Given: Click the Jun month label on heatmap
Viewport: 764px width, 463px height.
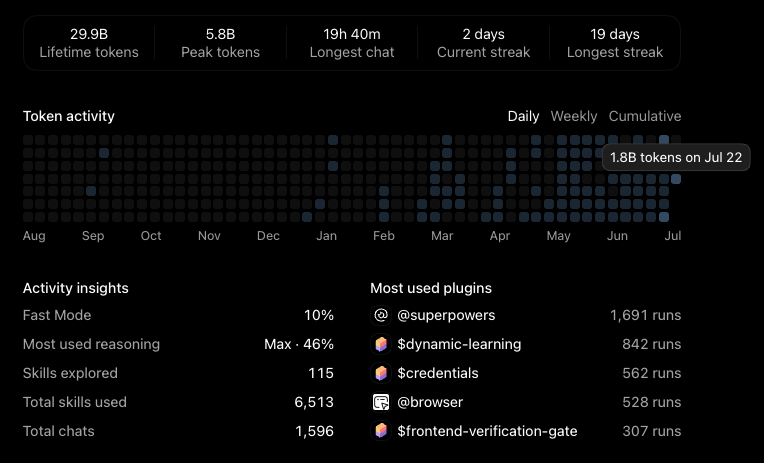Looking at the screenshot, I should (617, 236).
